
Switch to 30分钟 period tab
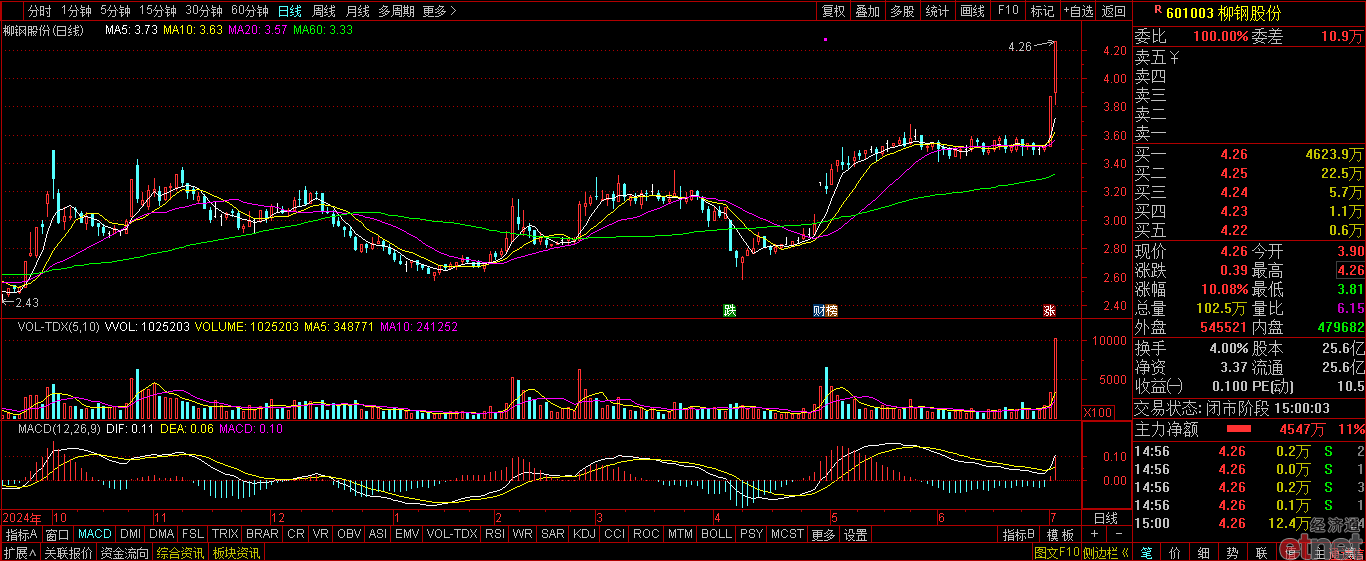[204, 11]
